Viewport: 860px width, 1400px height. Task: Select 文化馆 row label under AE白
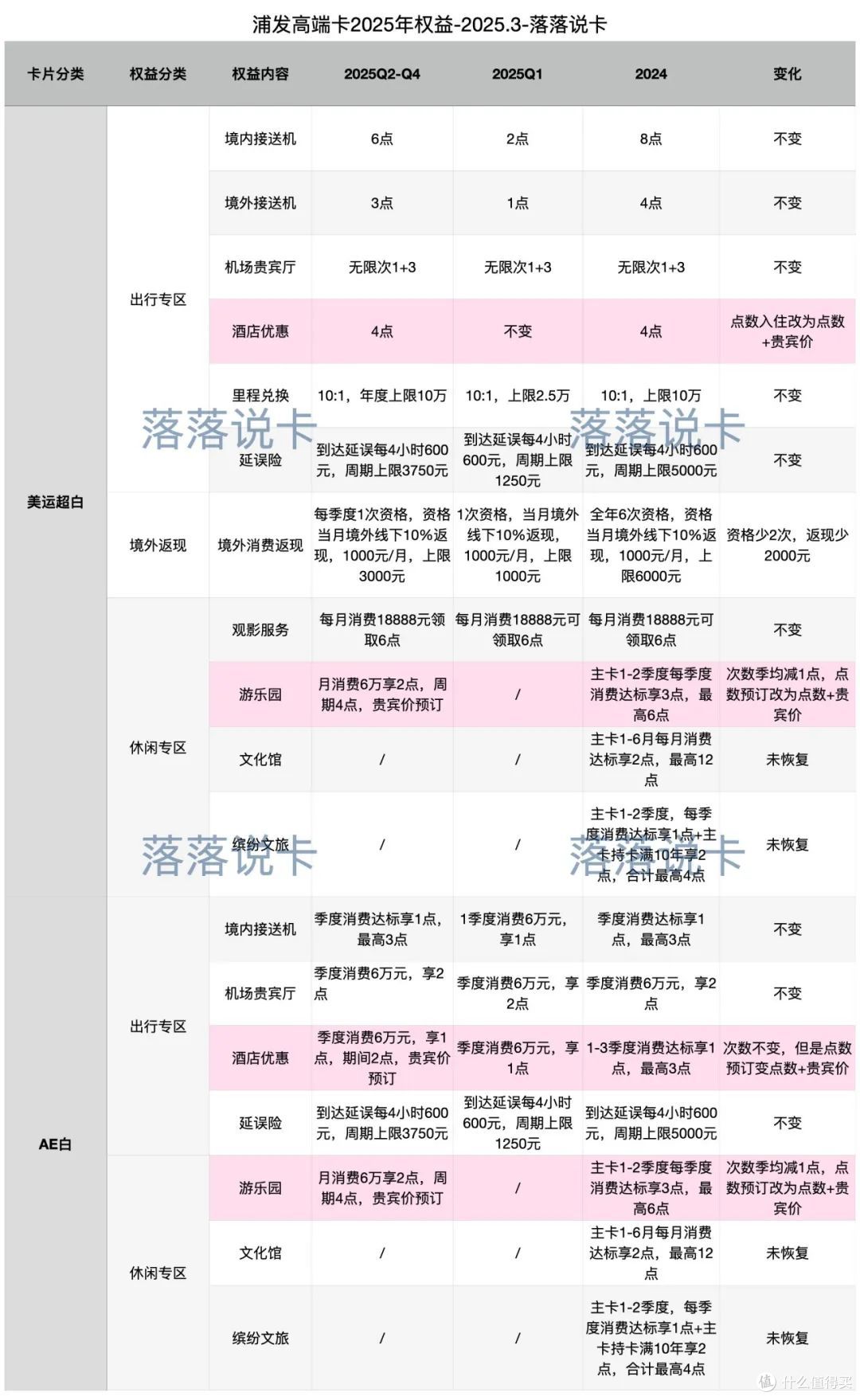[x=260, y=1253]
